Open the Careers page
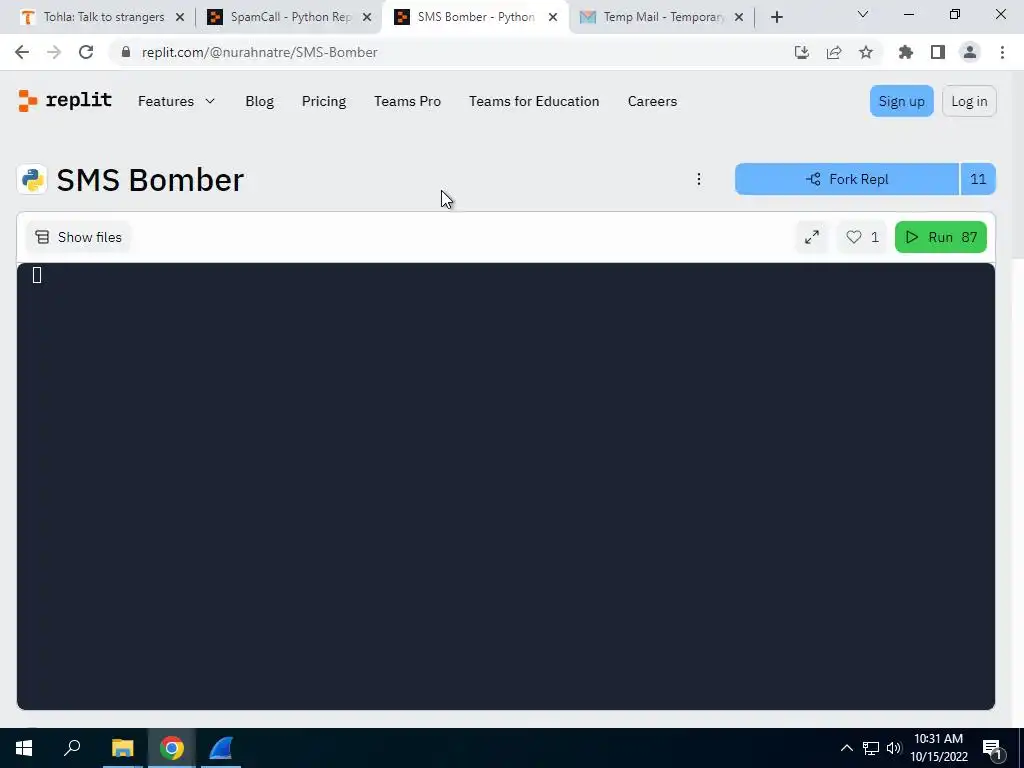Viewport: 1024px width, 768px height. click(652, 101)
